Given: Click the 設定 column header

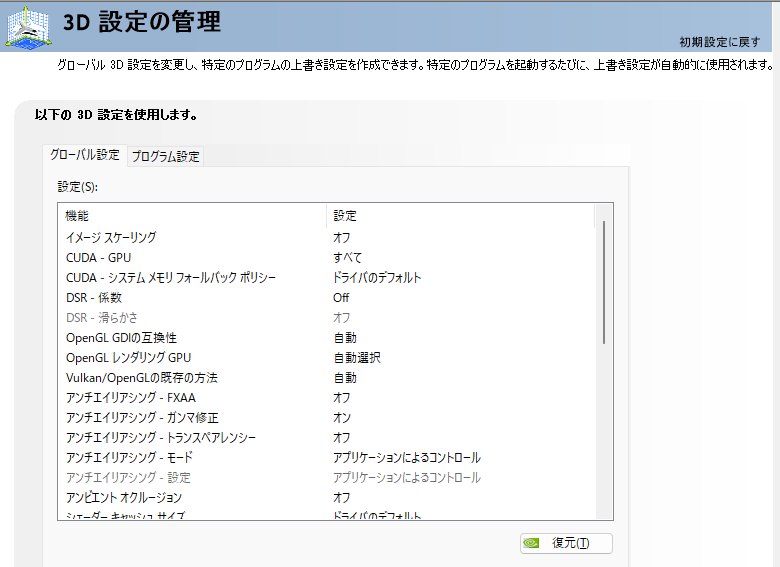Looking at the screenshot, I should [461, 216].
